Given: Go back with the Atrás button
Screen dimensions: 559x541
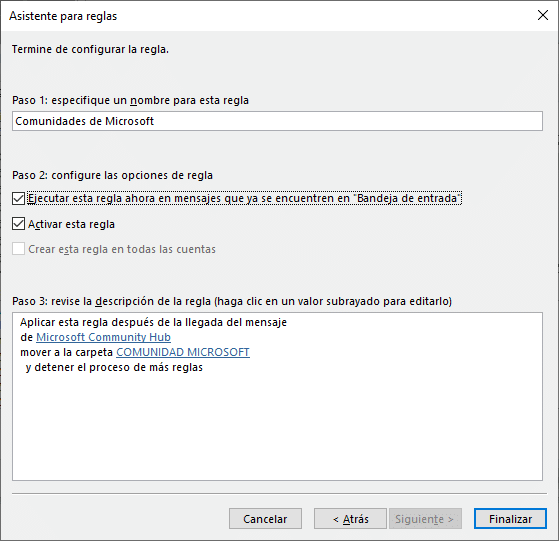Looking at the screenshot, I should click(350, 519).
